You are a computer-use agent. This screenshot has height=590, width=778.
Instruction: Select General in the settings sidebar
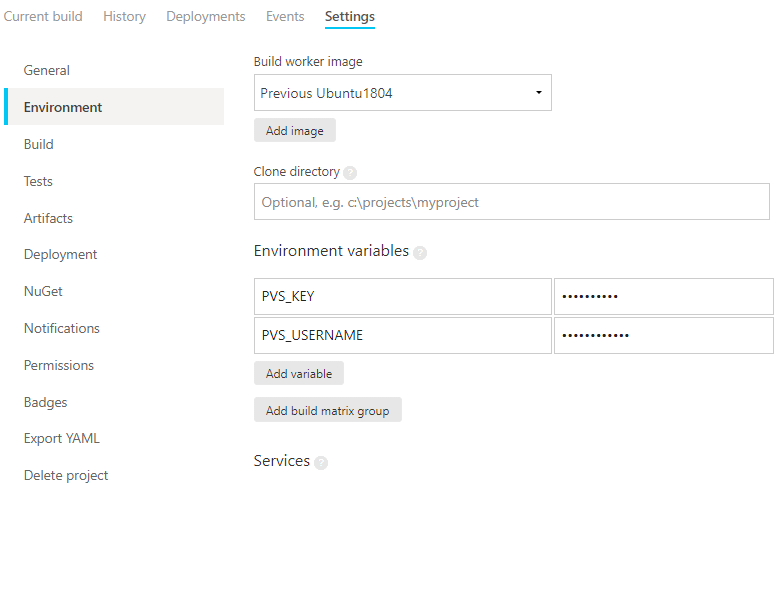click(47, 71)
